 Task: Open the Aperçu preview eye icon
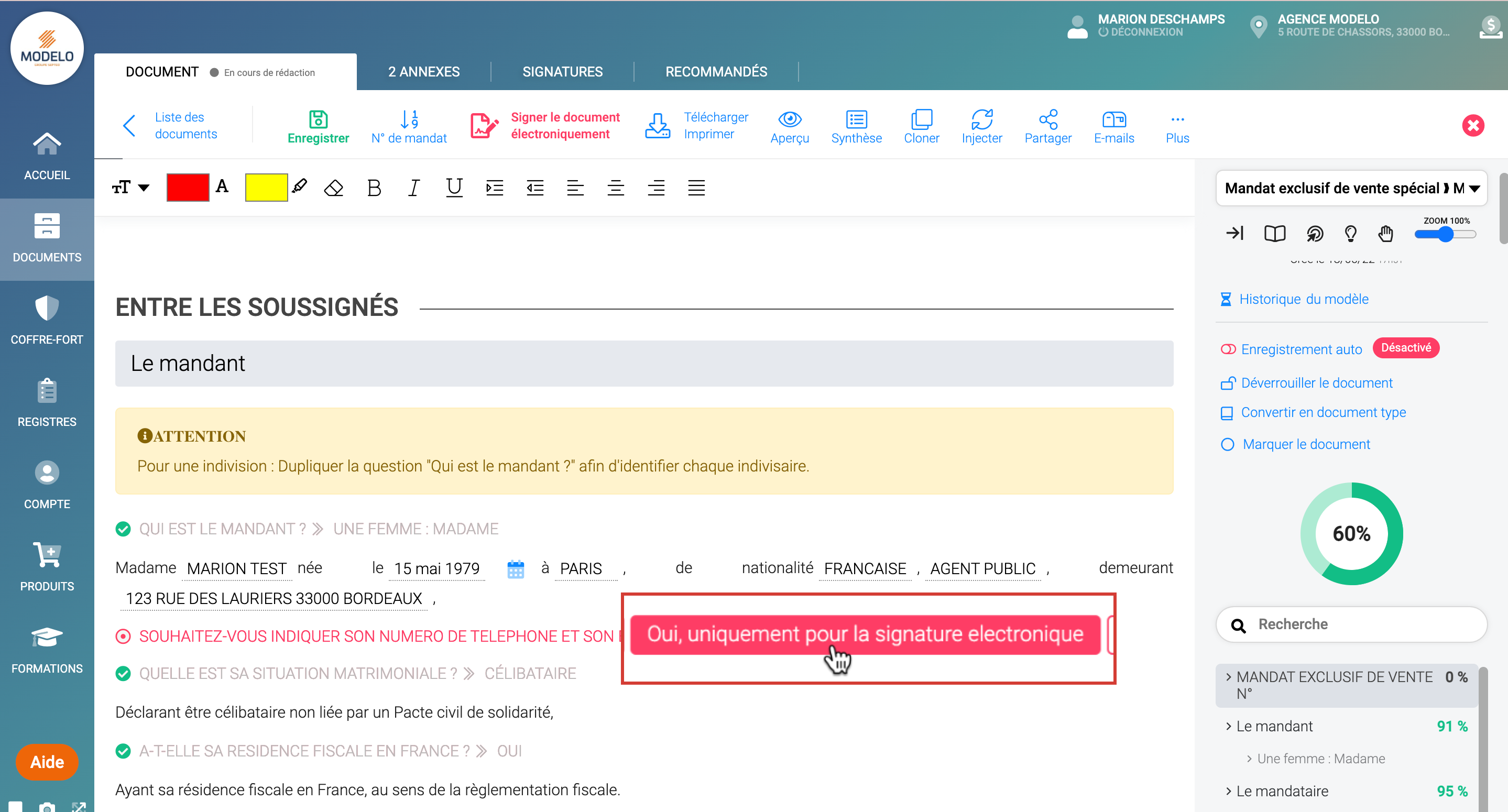[x=789, y=119]
